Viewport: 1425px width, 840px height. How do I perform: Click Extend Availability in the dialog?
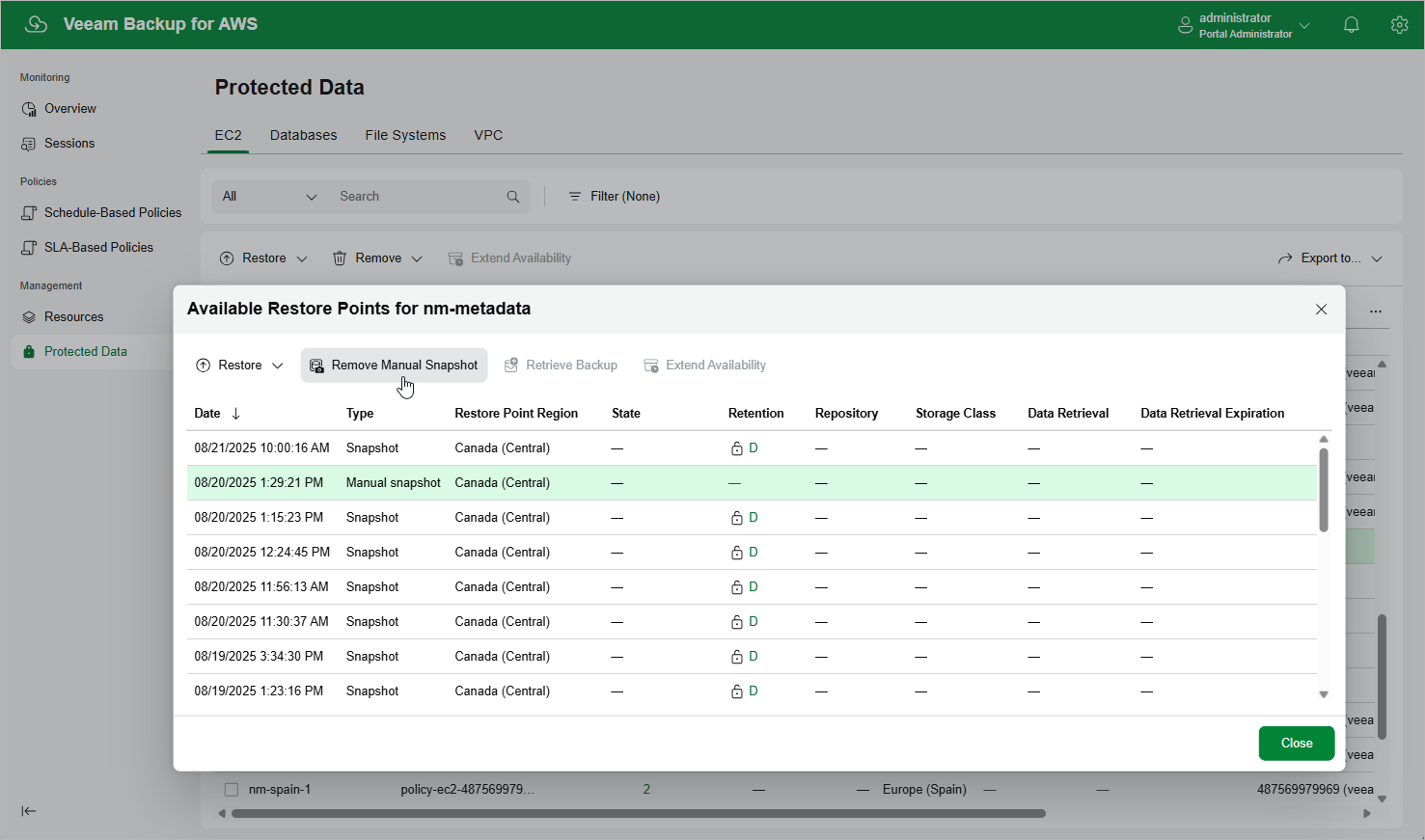(704, 366)
